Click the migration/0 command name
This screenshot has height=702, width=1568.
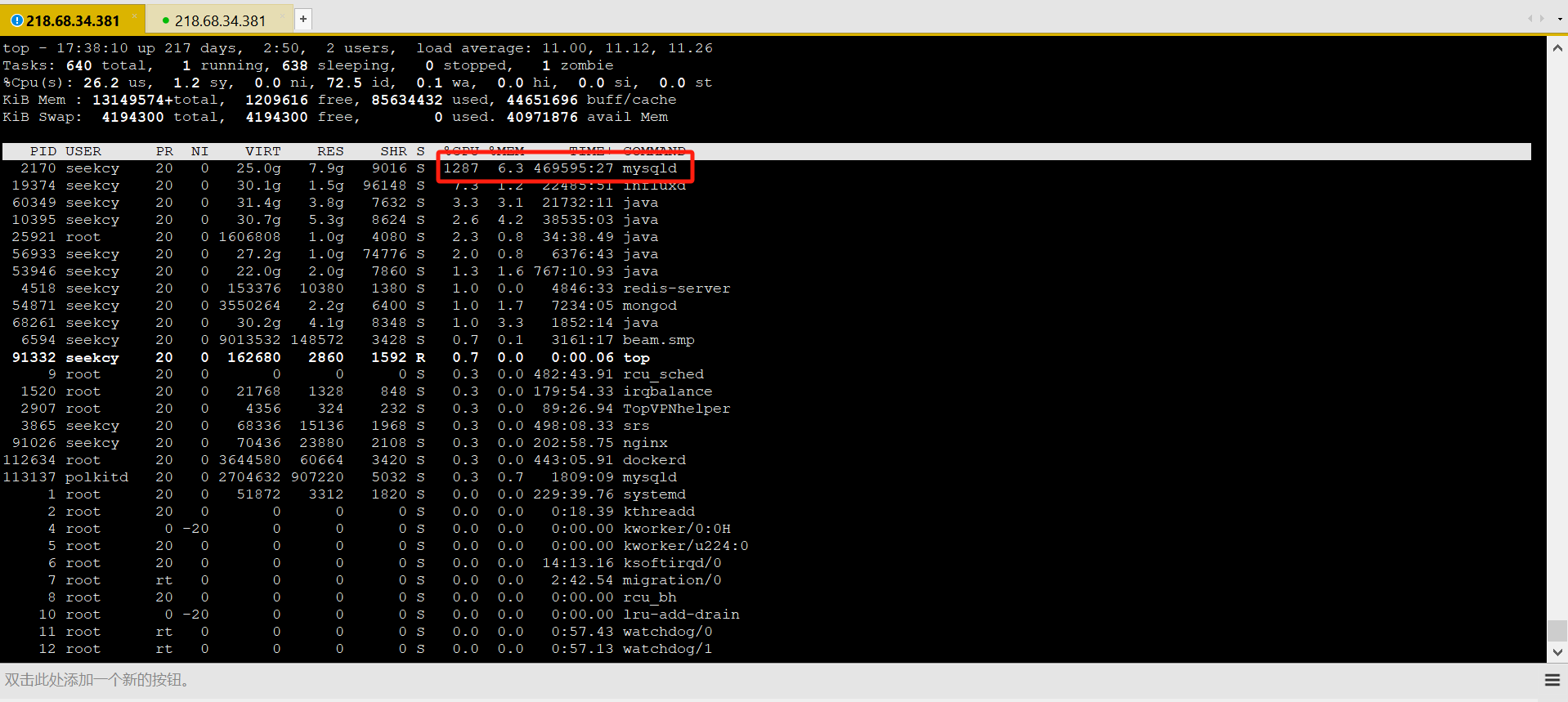coord(673,580)
